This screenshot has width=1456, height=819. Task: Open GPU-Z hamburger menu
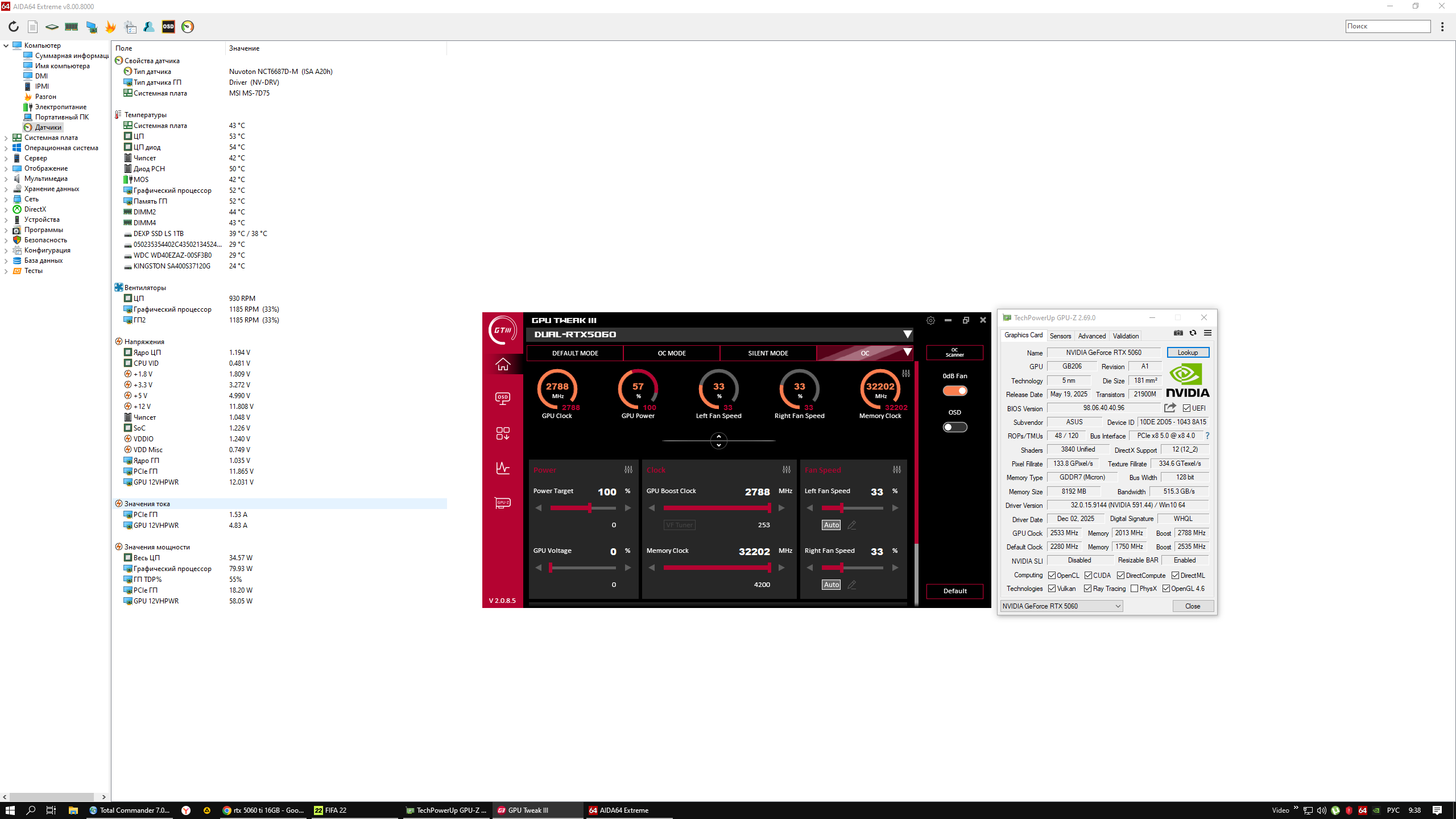point(1208,333)
